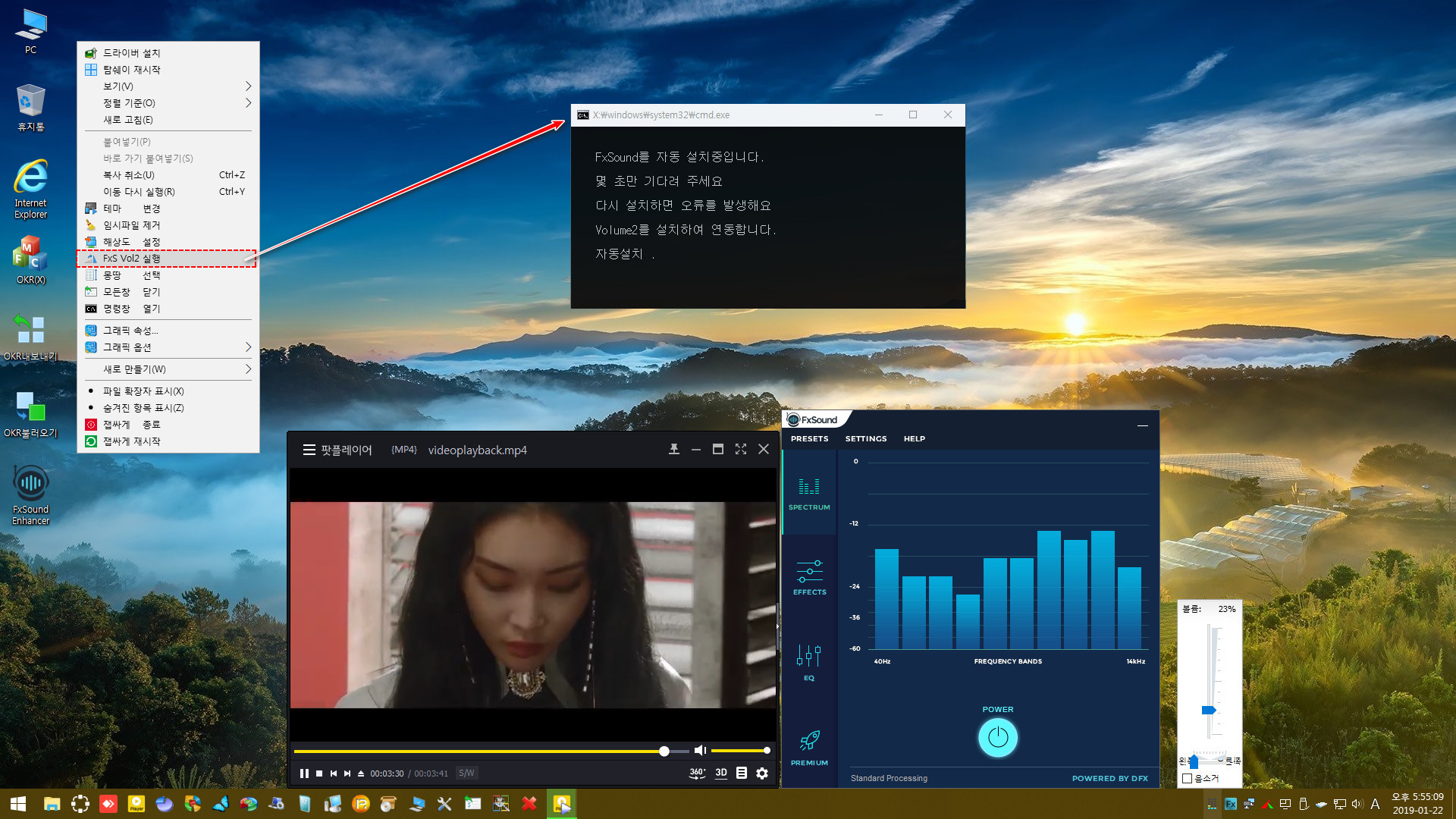Open PotPlayer settings gear
1456x819 pixels.
tap(762, 773)
